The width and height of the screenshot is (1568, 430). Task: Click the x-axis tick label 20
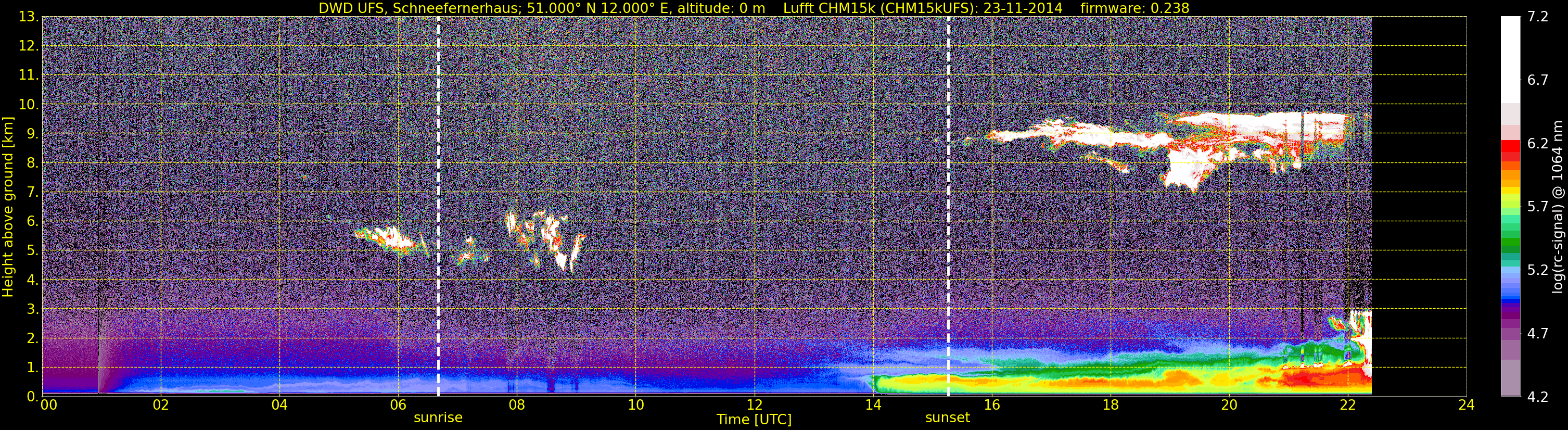(1229, 405)
